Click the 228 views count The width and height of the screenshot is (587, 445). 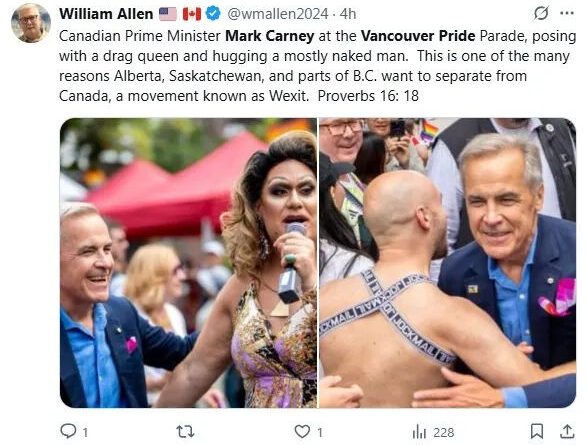(444, 433)
